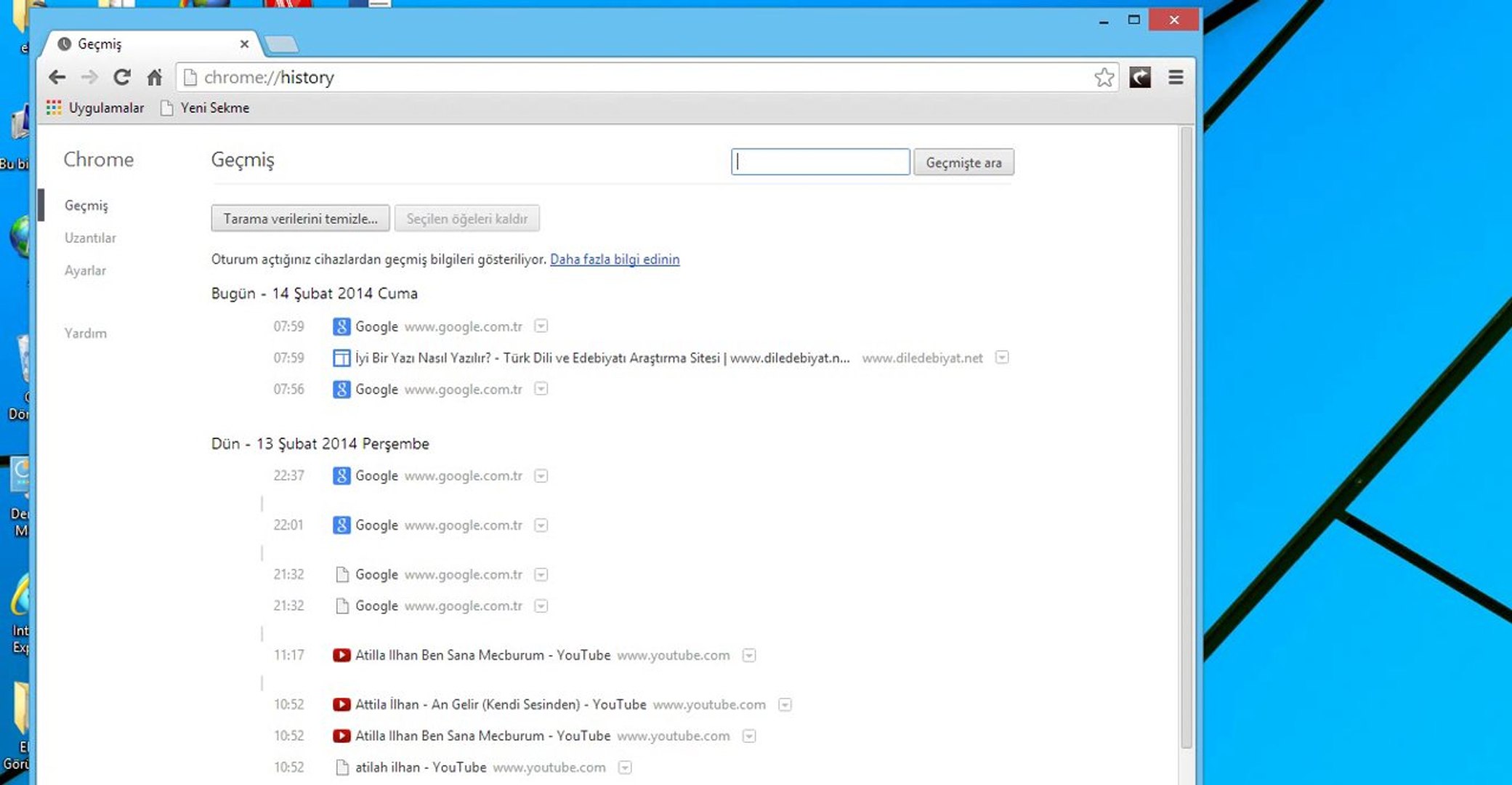This screenshot has width=1512, height=785.
Task: Click the browser back arrow button
Action: click(57, 77)
